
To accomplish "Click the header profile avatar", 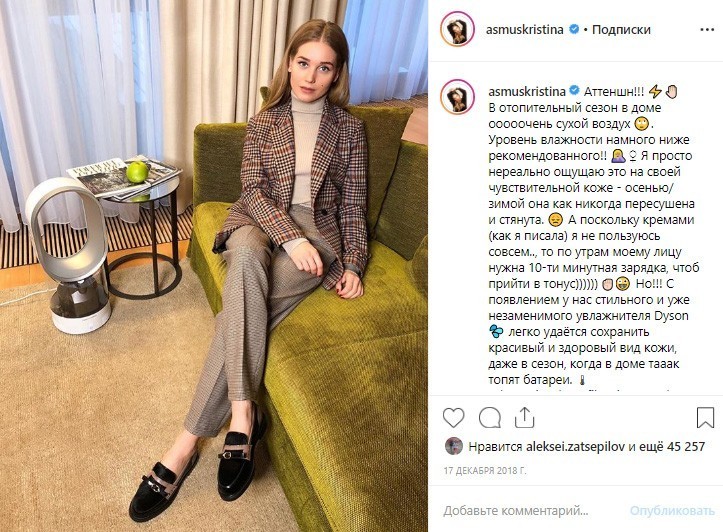I will [457, 30].
